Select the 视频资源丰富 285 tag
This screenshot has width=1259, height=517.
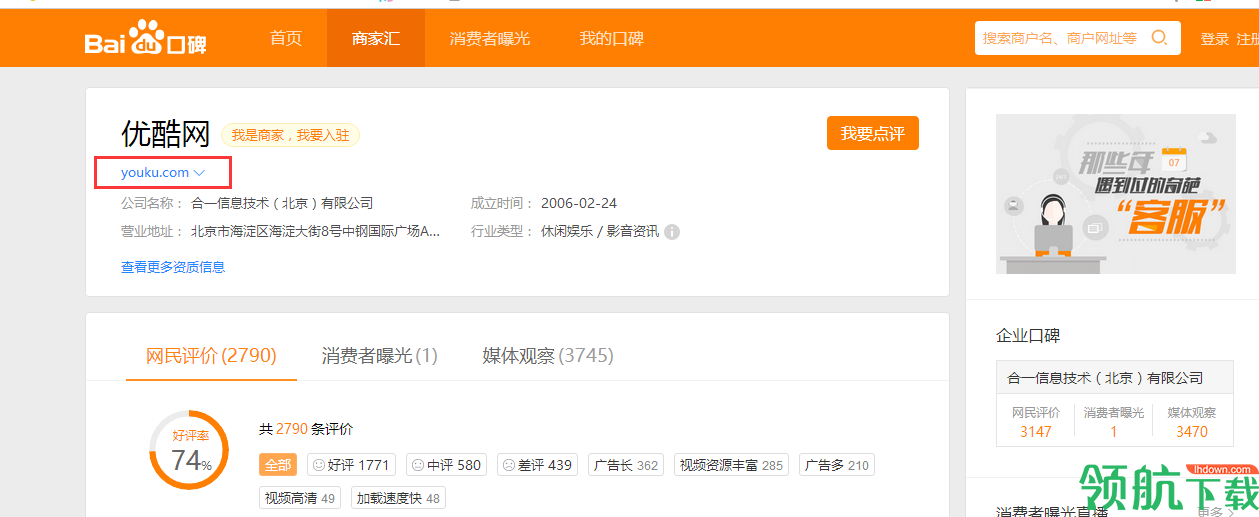point(731,465)
